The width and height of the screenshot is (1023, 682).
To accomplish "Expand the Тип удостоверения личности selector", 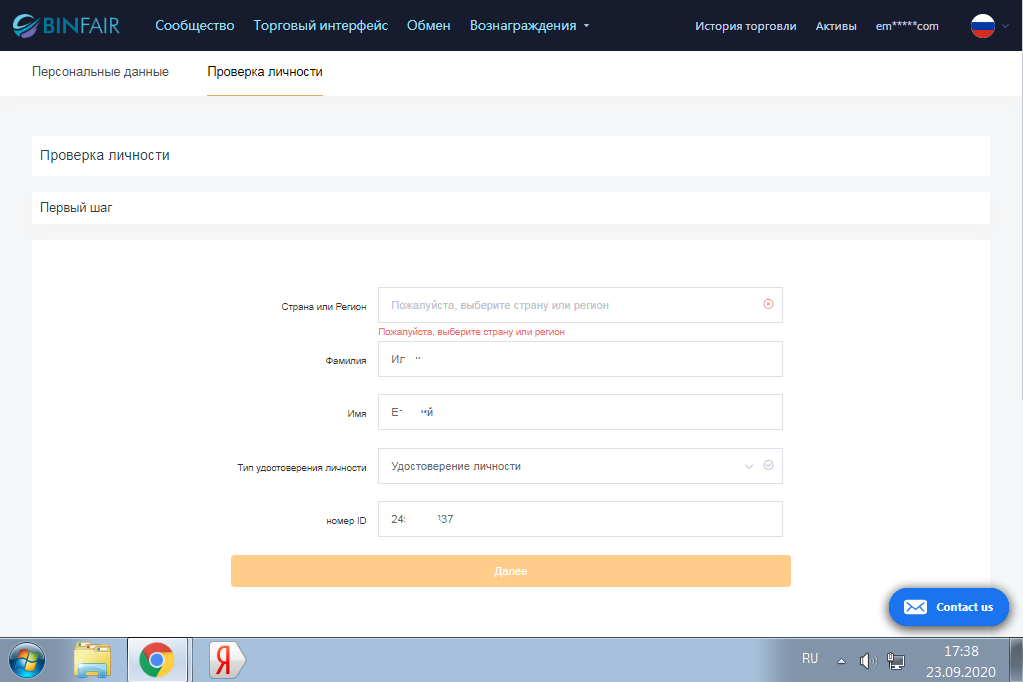I will point(570,466).
